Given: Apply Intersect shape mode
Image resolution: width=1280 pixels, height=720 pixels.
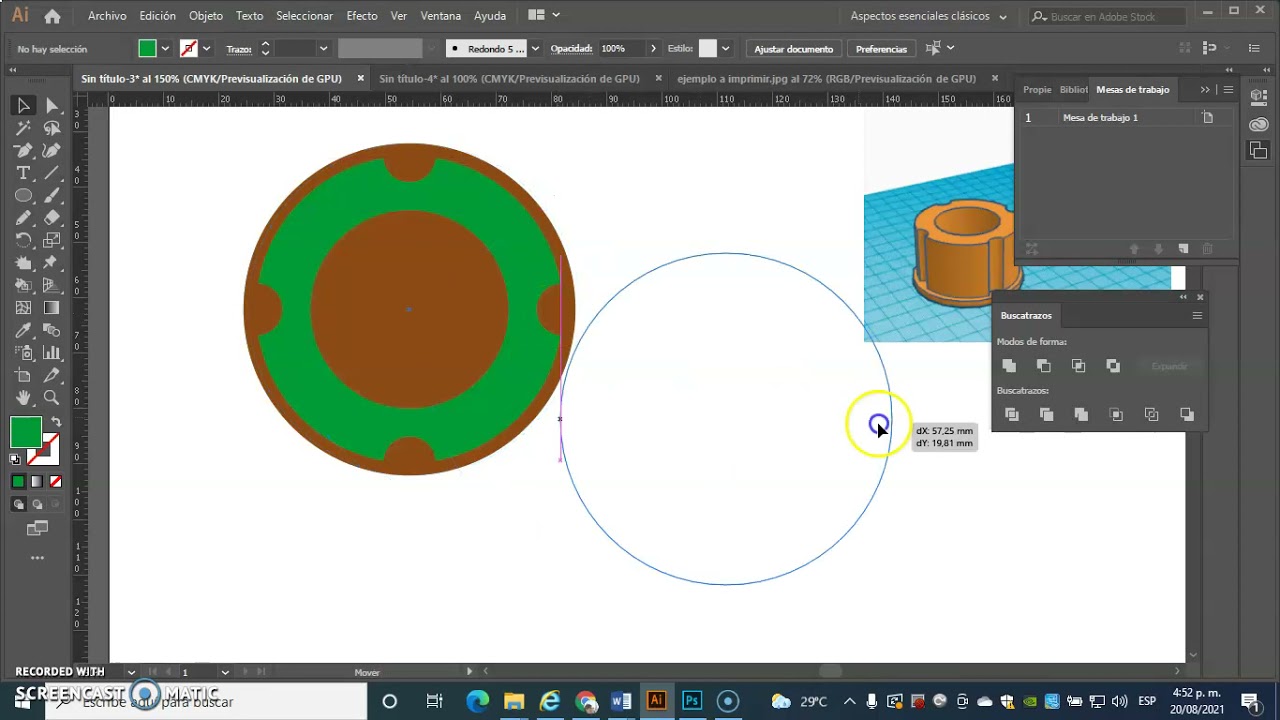Looking at the screenshot, I should pos(1078,366).
